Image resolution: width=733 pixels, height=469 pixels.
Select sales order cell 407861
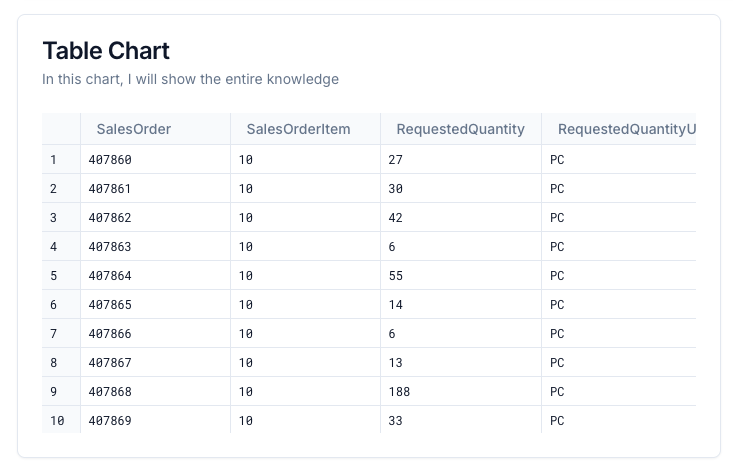point(155,188)
